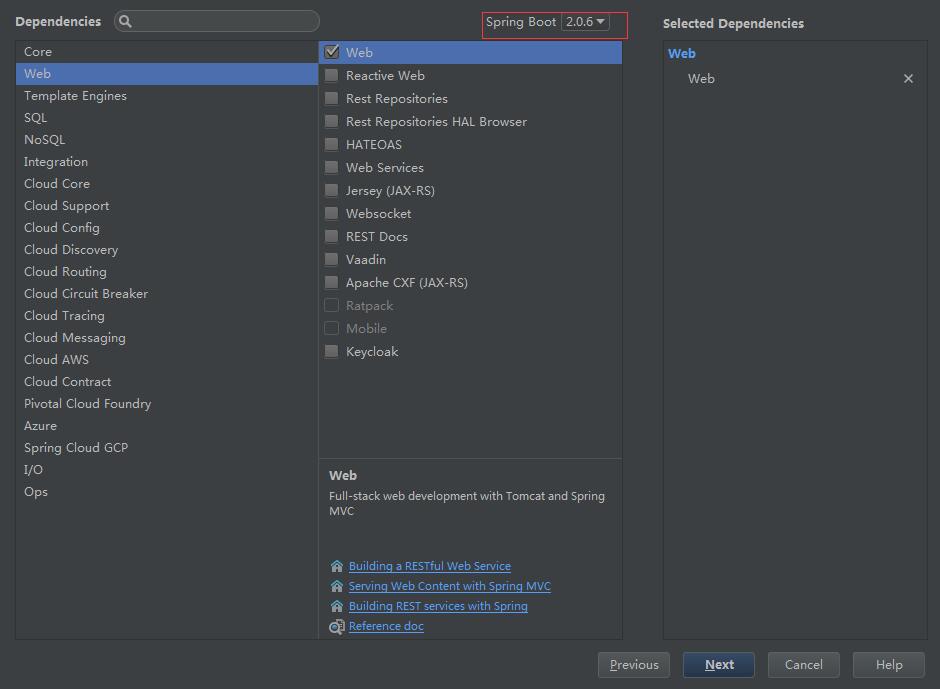Select the Template Engines category

coord(167,95)
